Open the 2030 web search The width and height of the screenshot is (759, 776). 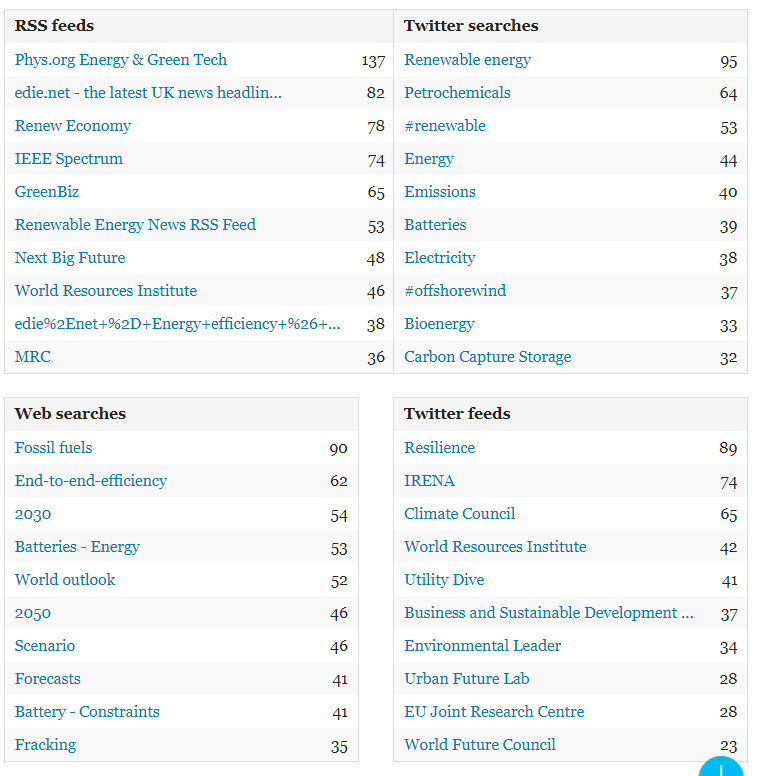[x=33, y=514]
